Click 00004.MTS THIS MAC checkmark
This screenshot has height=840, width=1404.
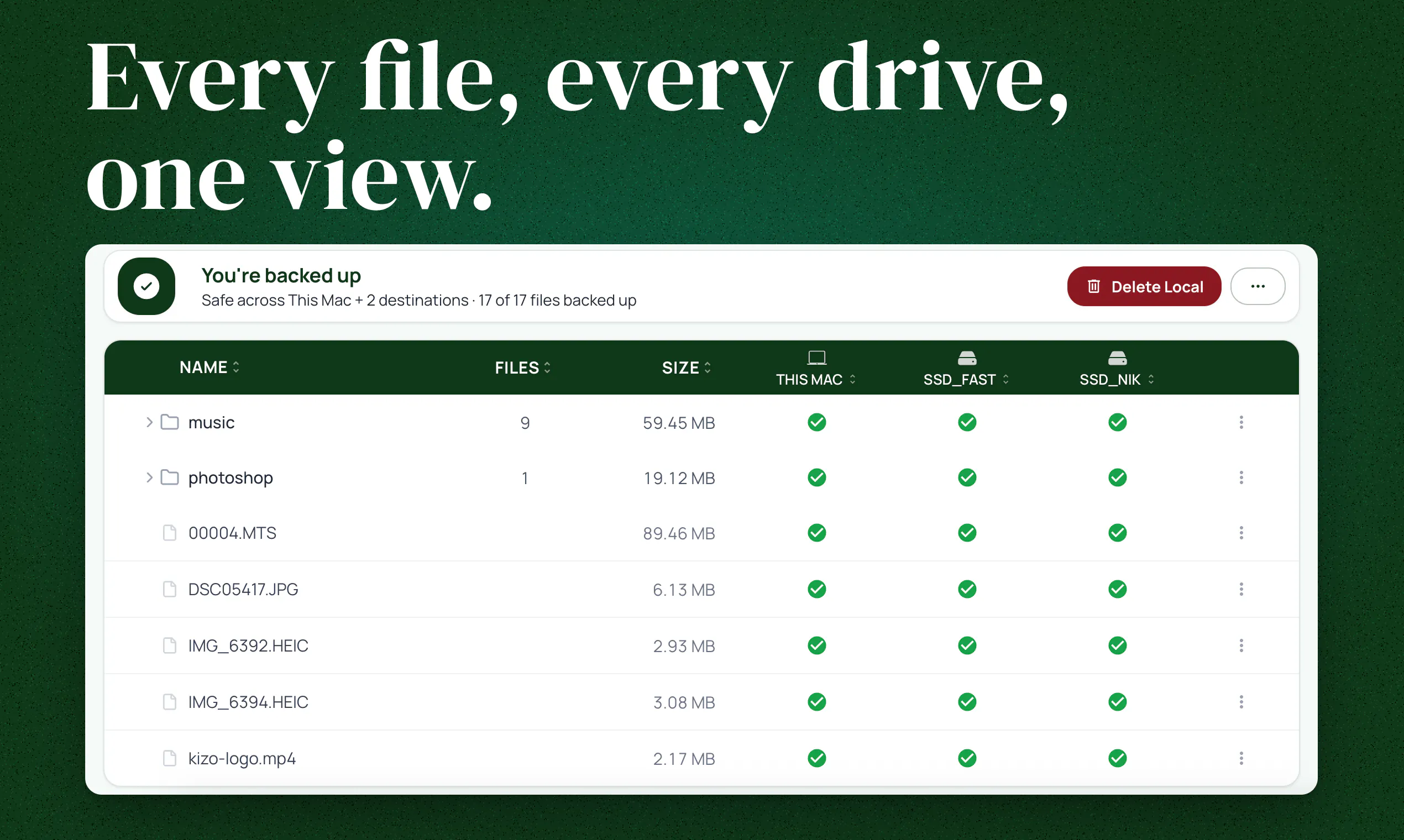[816, 533]
